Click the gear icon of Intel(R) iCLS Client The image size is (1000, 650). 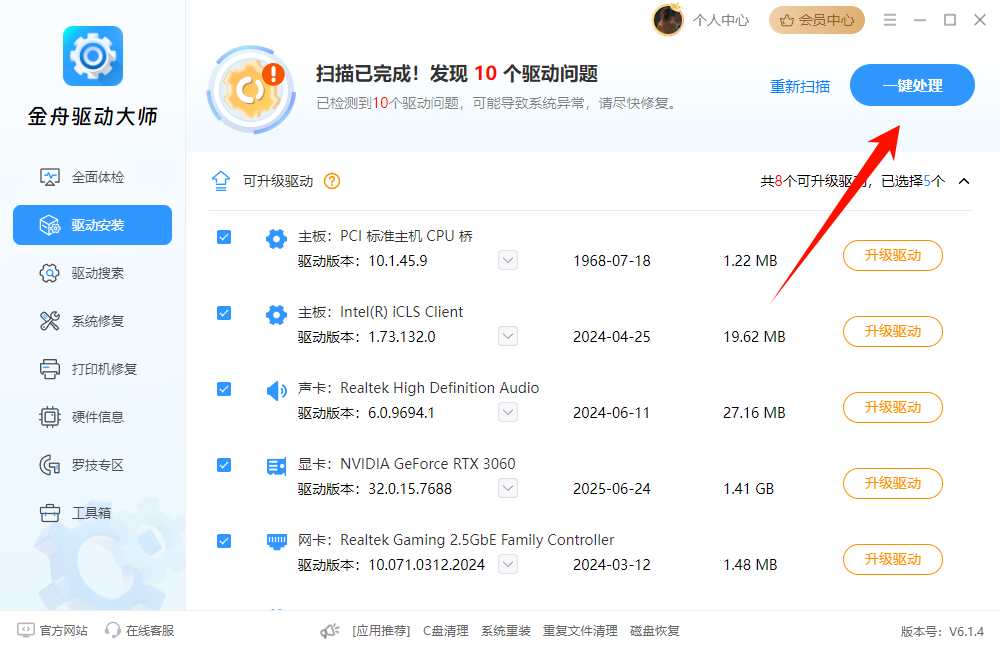[x=276, y=314]
